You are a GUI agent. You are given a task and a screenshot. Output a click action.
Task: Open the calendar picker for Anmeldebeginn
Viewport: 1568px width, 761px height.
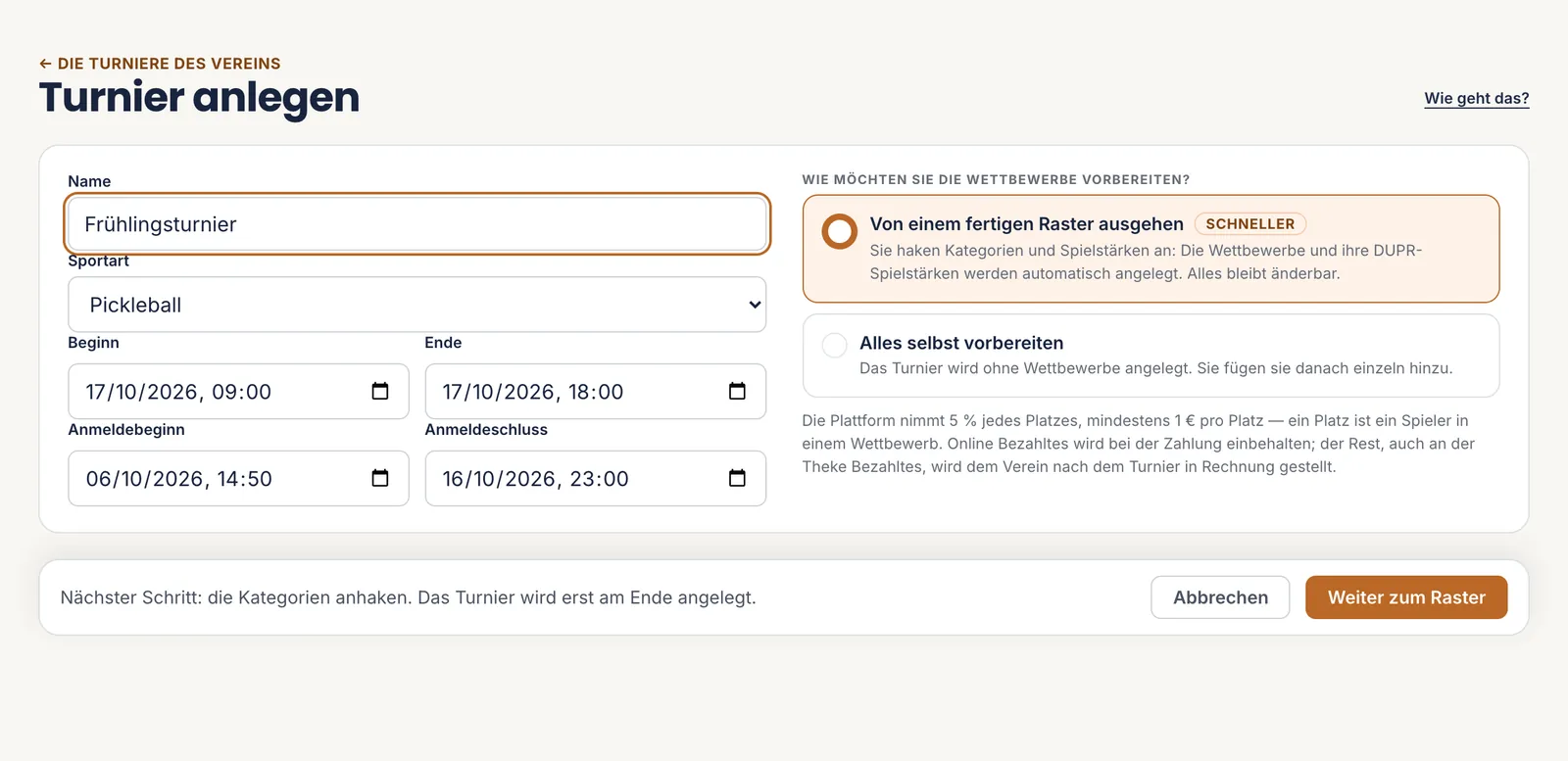pos(380,478)
